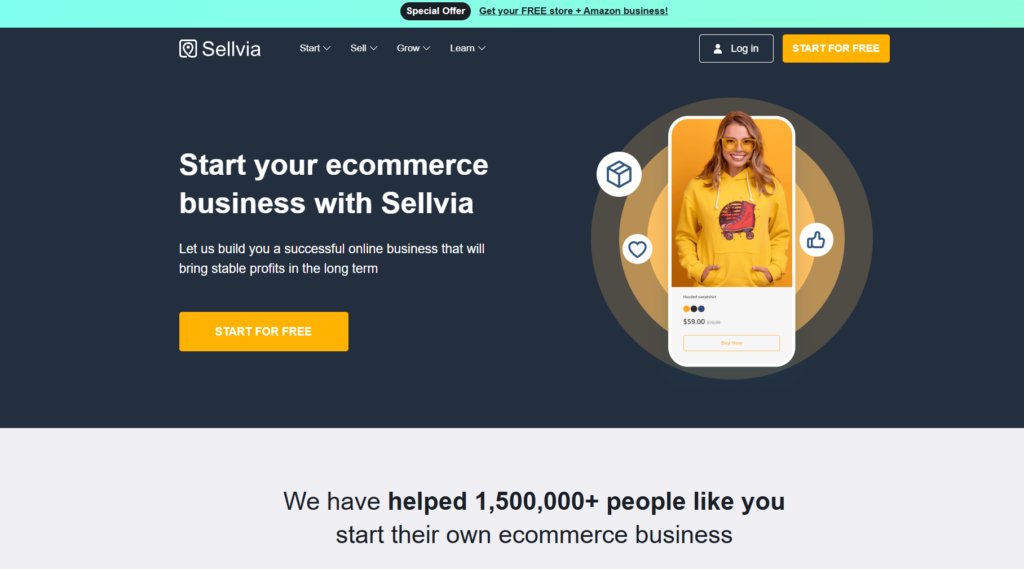
Task: Click the Sellvia logo icon
Action: pos(188,48)
